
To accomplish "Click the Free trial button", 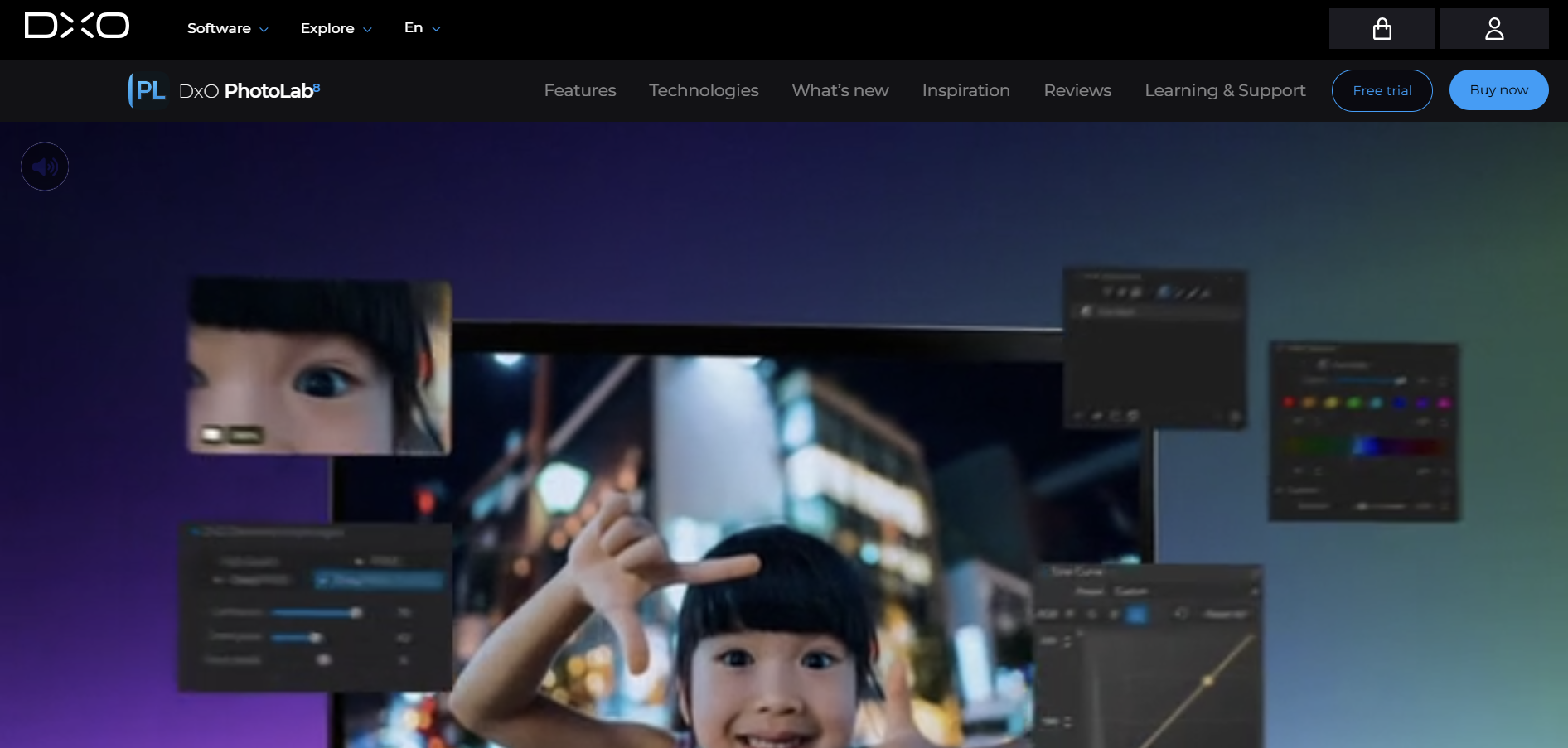I will pos(1382,90).
